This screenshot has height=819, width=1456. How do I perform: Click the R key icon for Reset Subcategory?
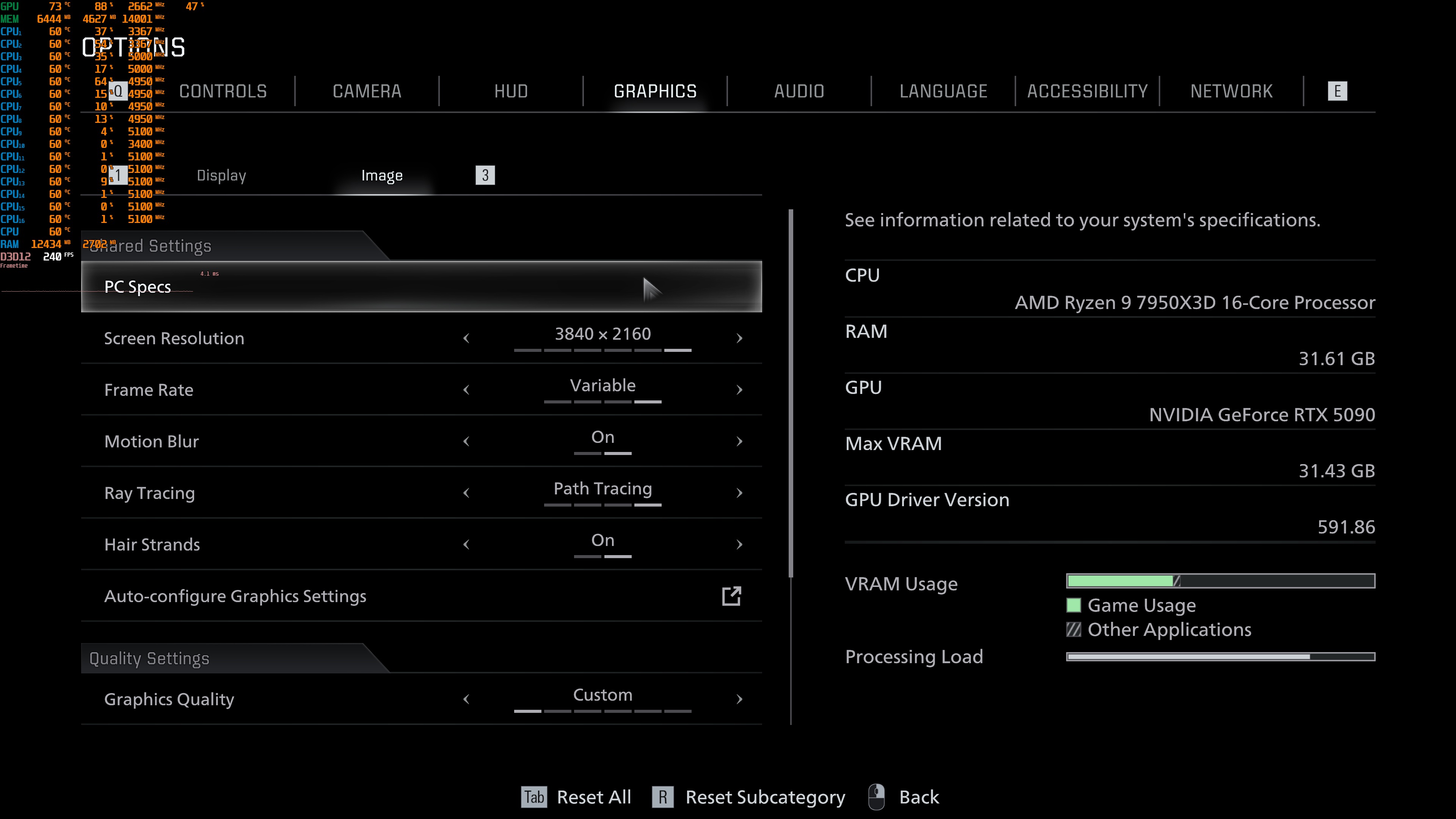pyautogui.click(x=662, y=797)
